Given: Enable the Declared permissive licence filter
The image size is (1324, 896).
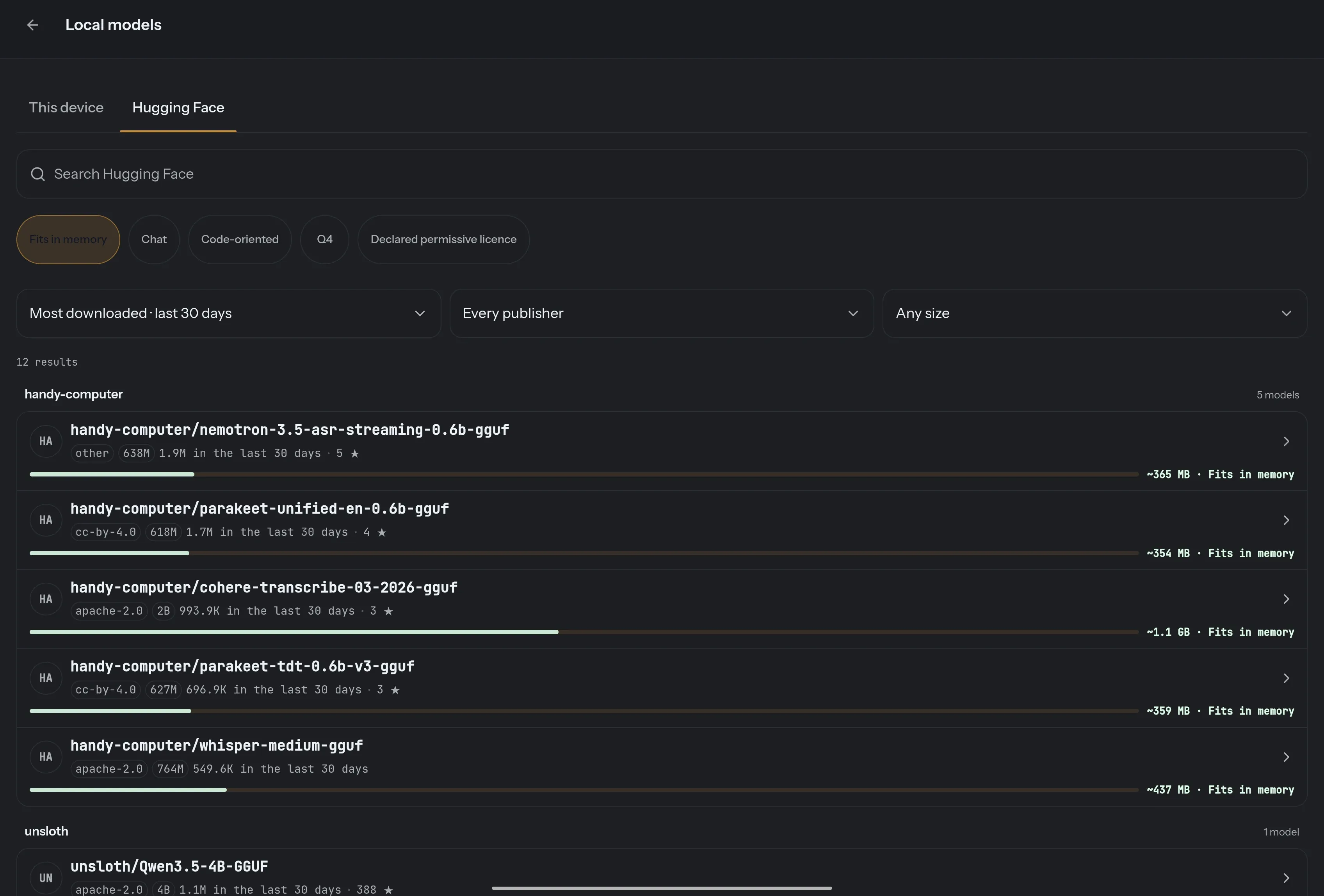Looking at the screenshot, I should click(443, 239).
